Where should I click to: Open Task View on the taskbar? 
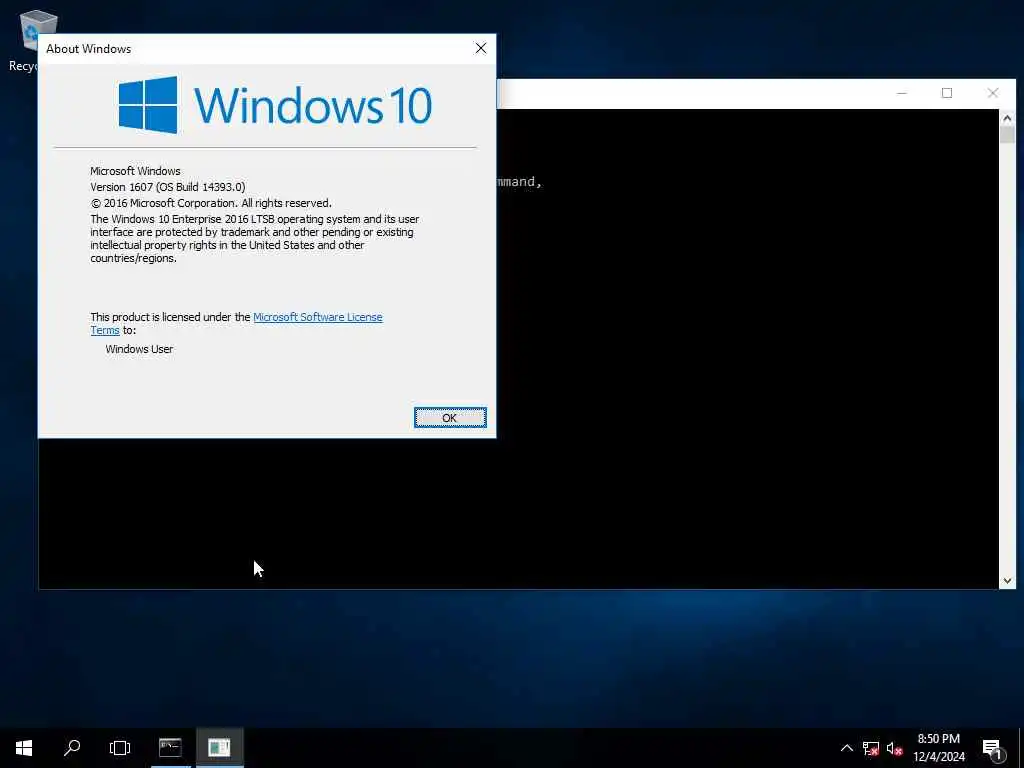(x=120, y=748)
